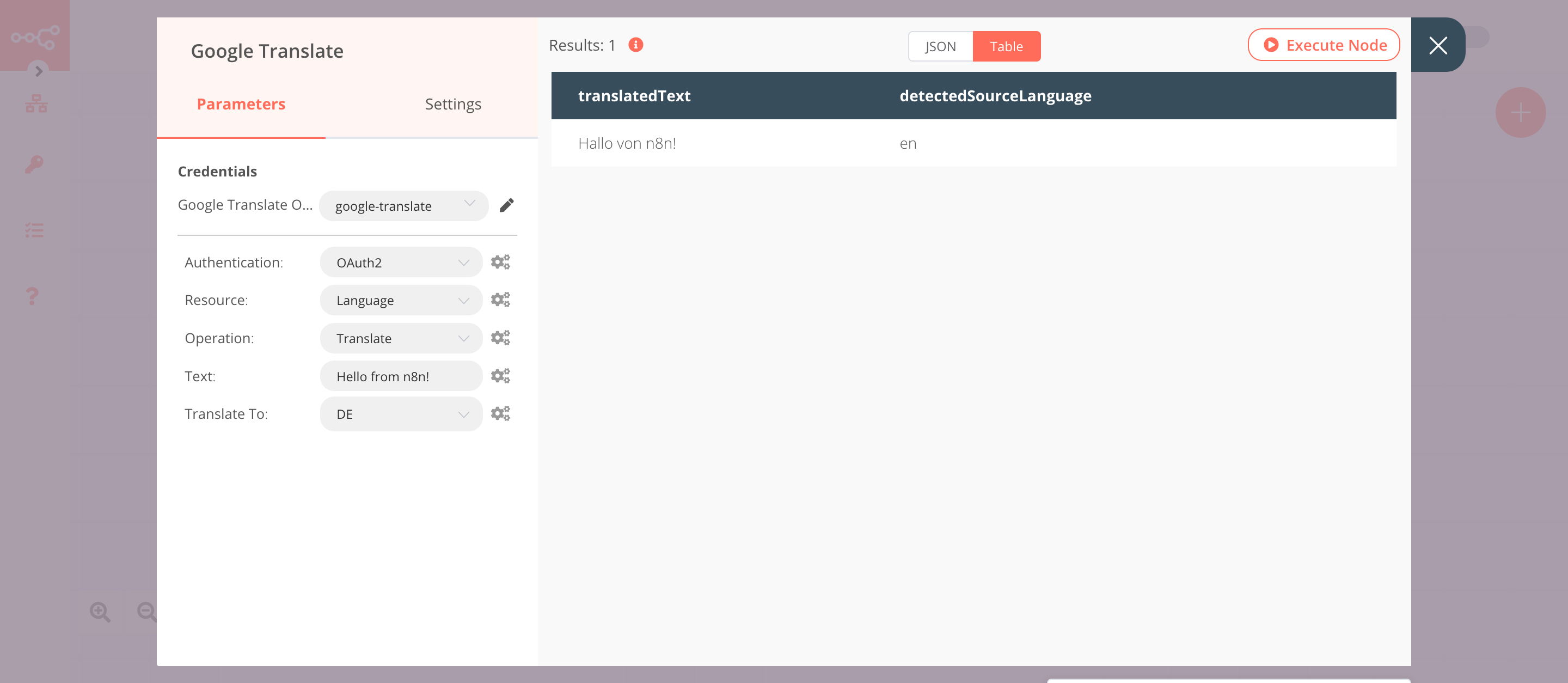Expand the Resource Language dropdown

[x=400, y=300]
